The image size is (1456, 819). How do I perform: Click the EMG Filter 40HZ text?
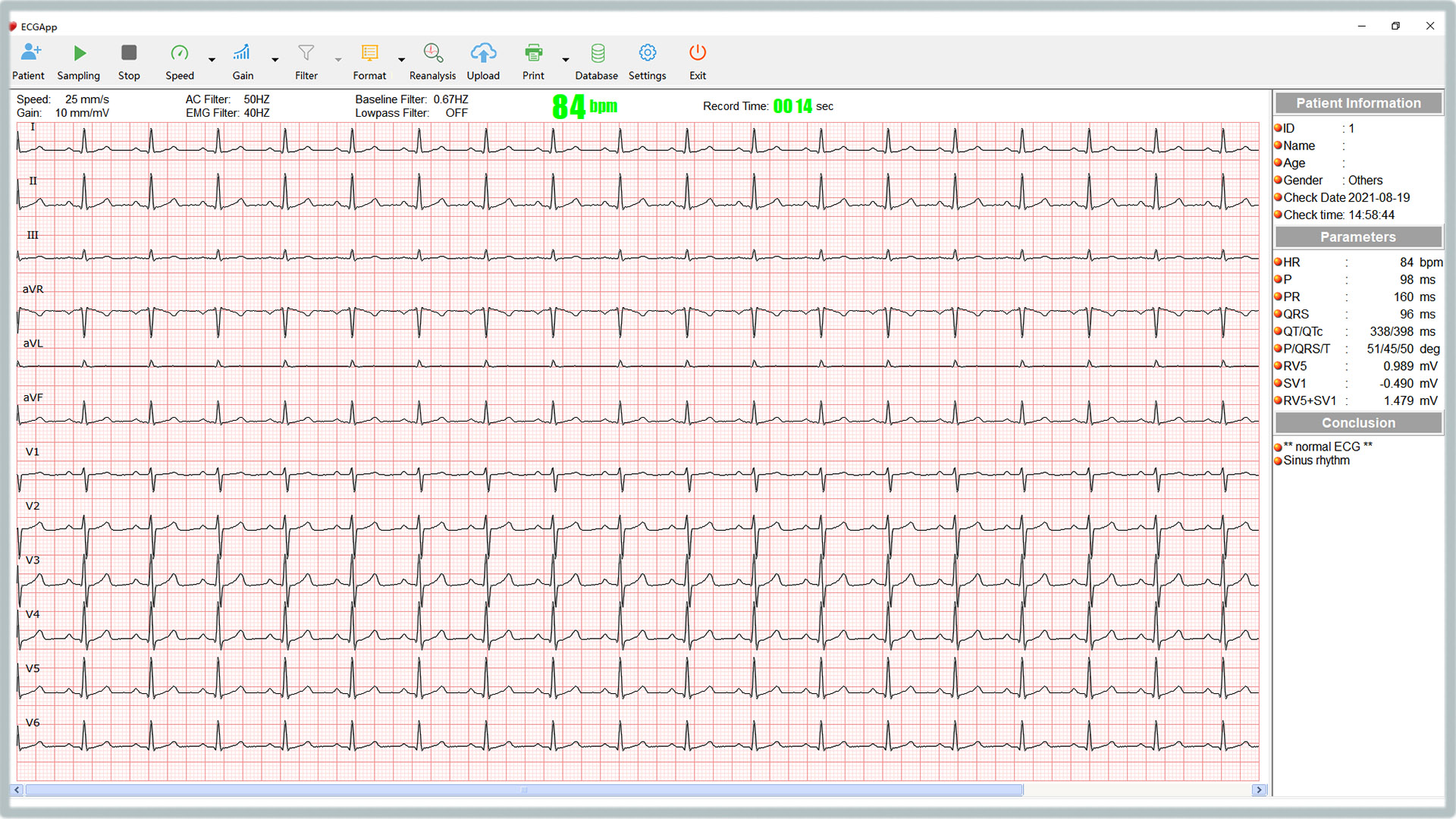[x=227, y=113]
